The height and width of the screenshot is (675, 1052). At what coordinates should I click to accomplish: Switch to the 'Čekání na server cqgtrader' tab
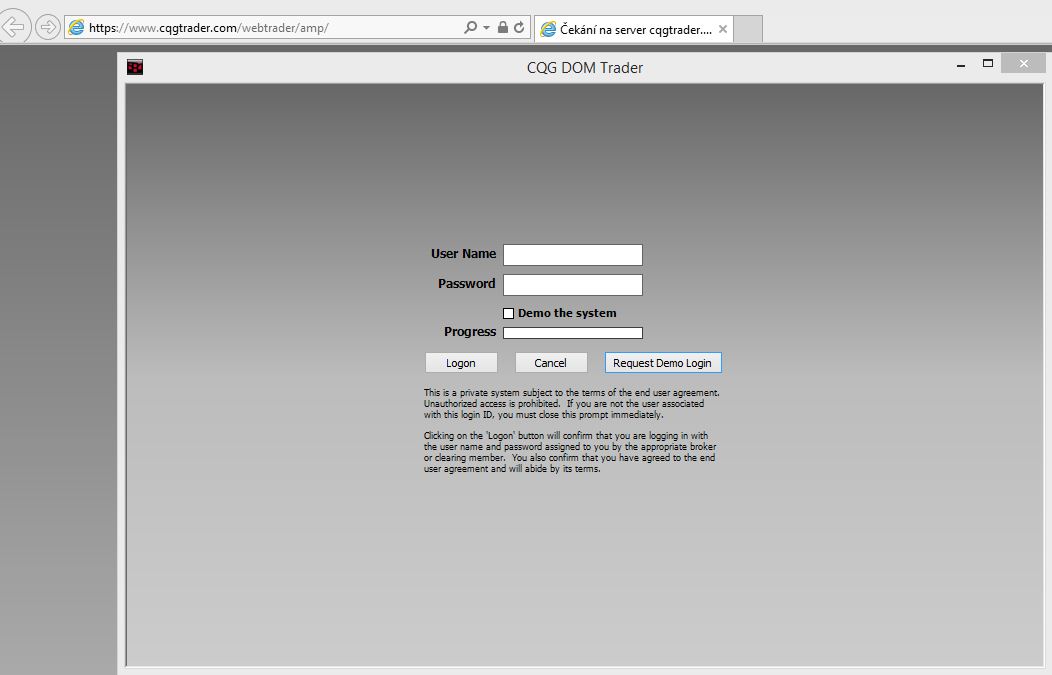click(x=633, y=29)
